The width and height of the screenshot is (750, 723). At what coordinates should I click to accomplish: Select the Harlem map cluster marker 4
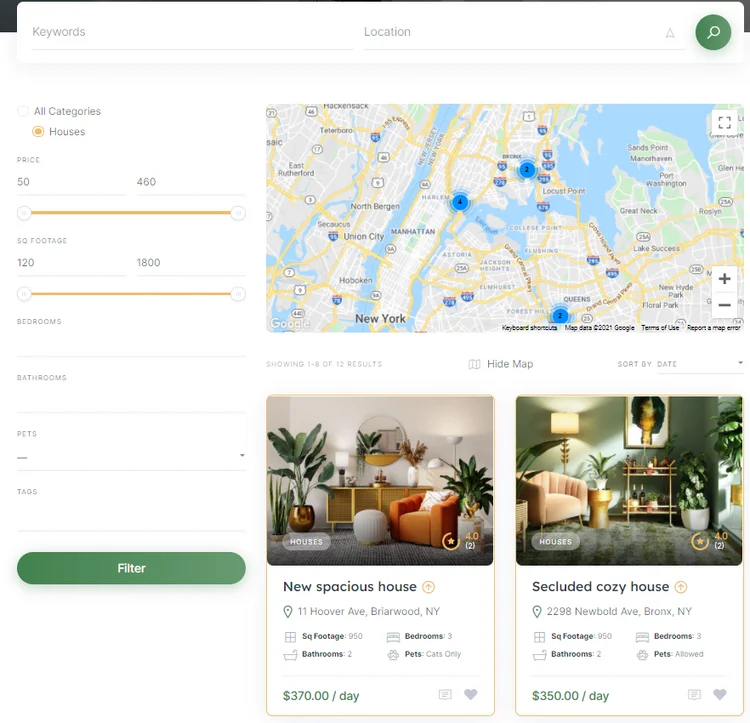[460, 202]
